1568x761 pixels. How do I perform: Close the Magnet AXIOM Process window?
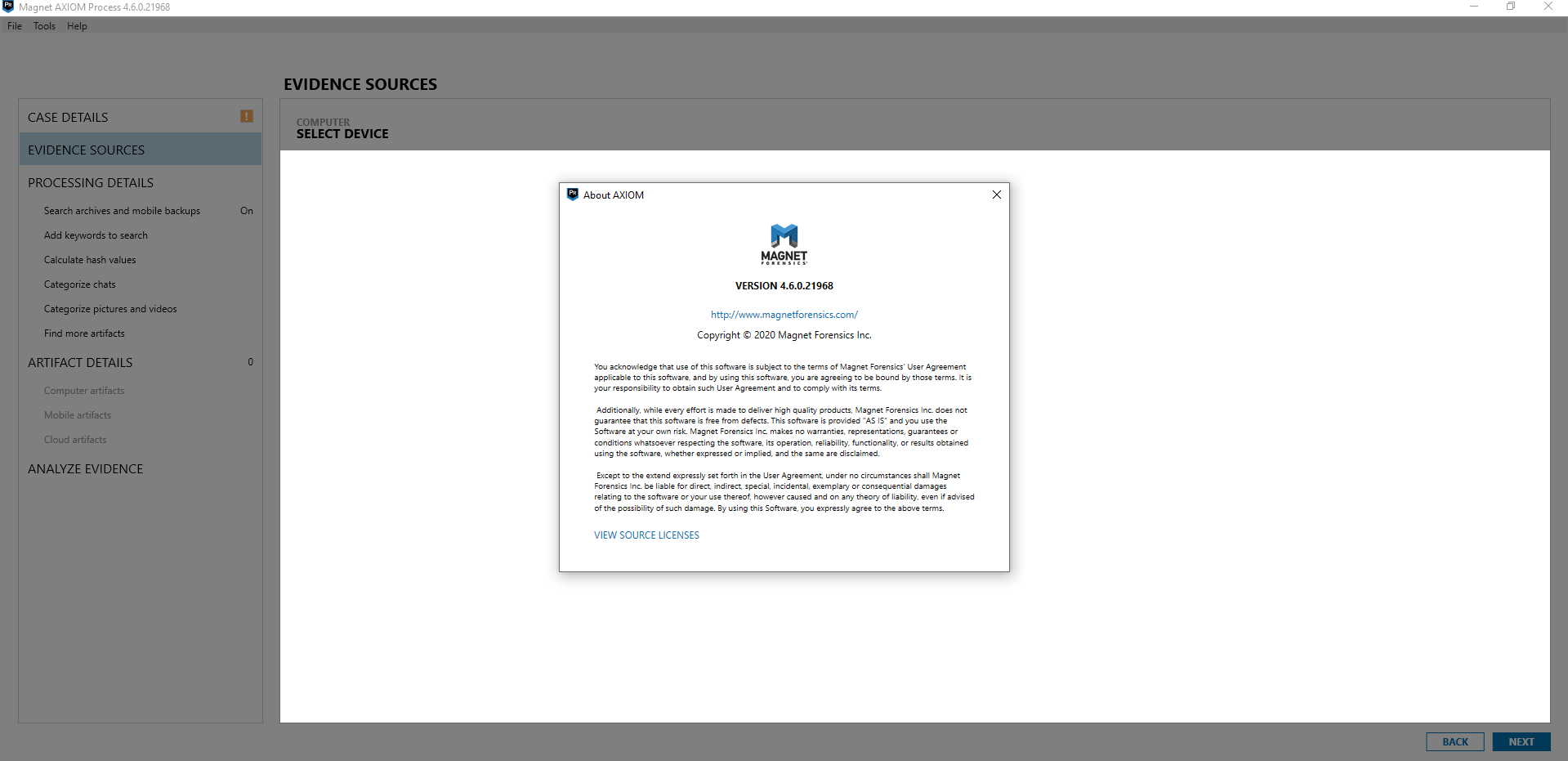[1548, 7]
